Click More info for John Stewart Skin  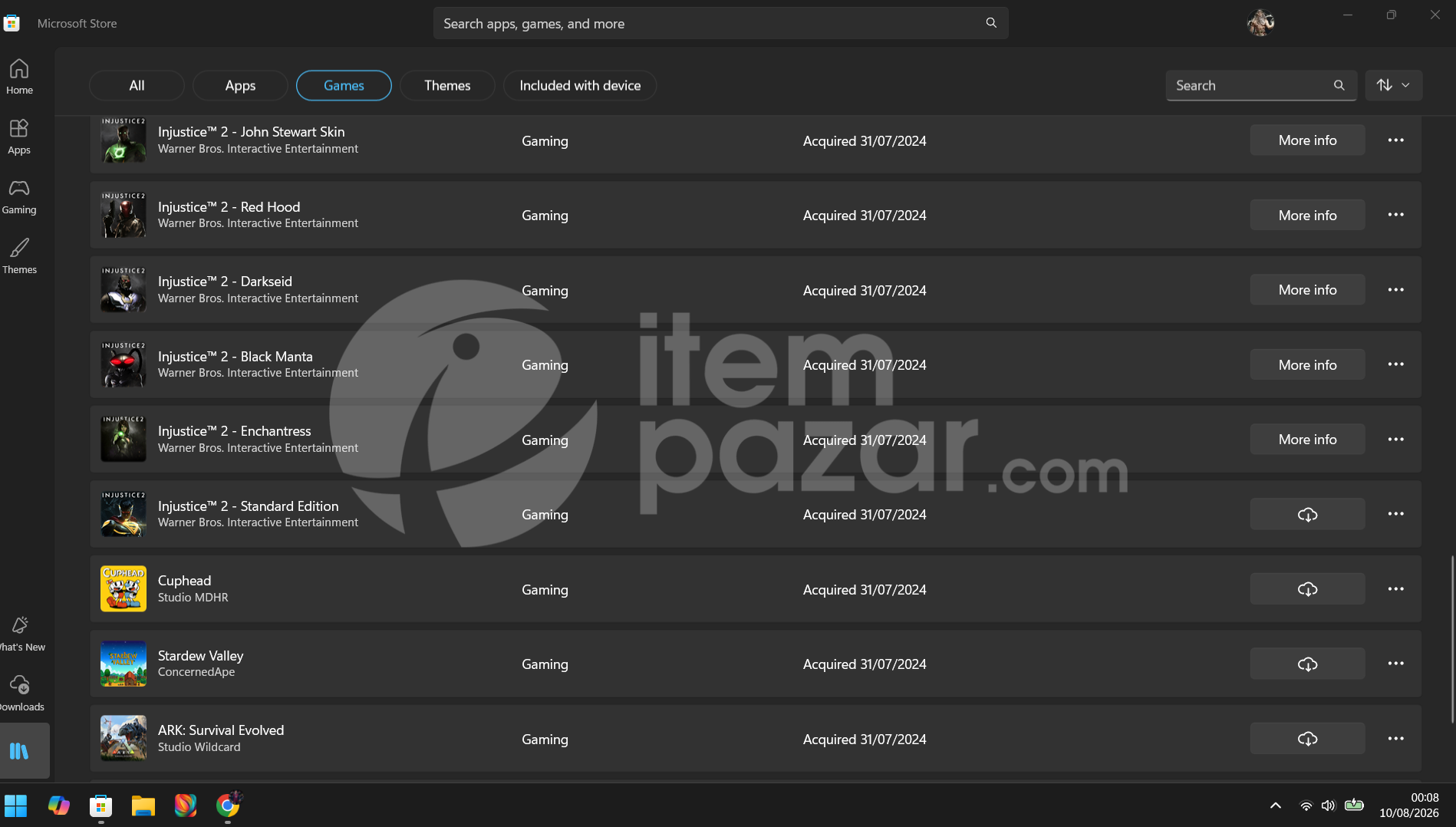pyautogui.click(x=1307, y=140)
